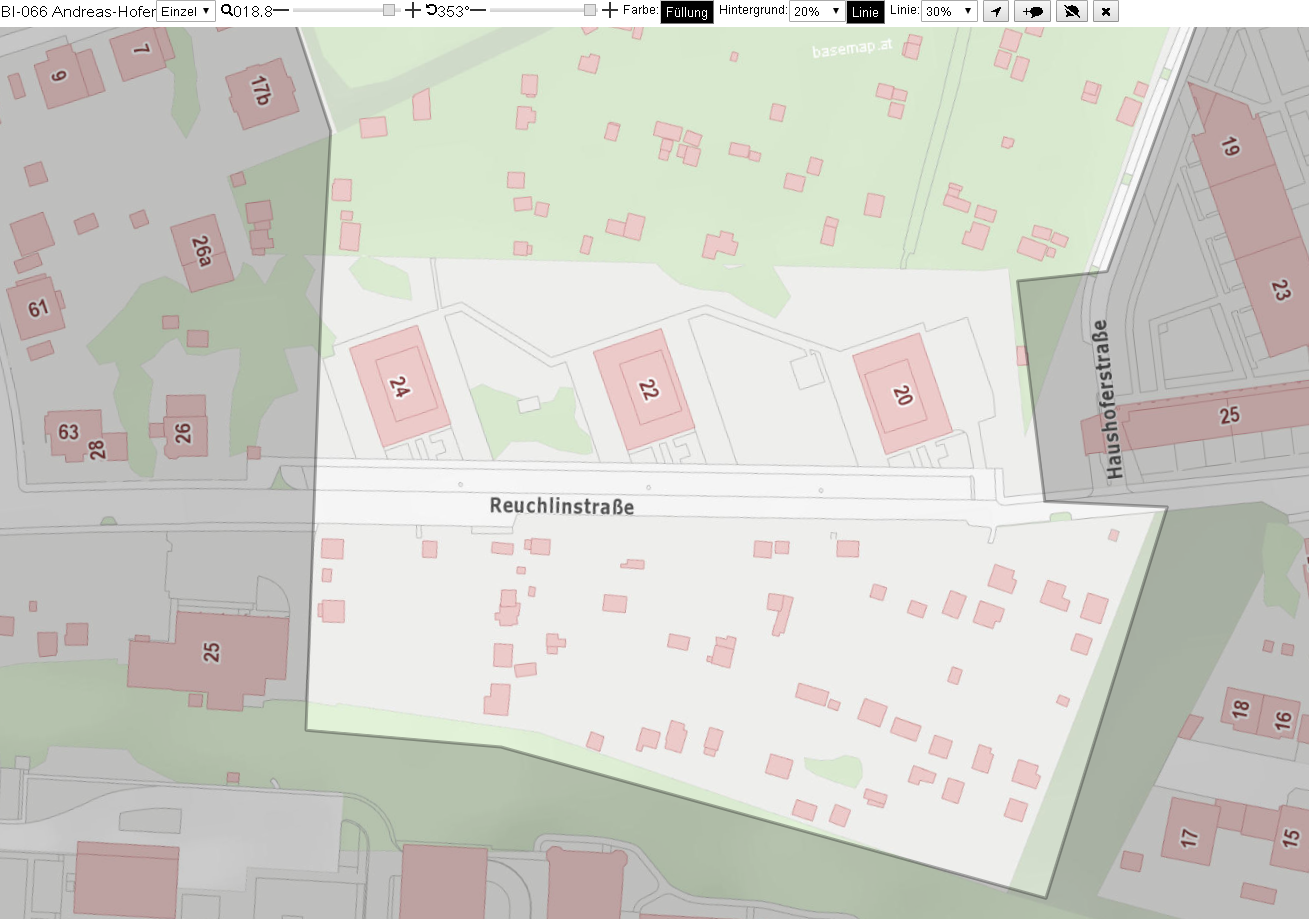The height and width of the screenshot is (919, 1309).
Task: Click the Reuchlinstraße street label
Action: coord(561,506)
